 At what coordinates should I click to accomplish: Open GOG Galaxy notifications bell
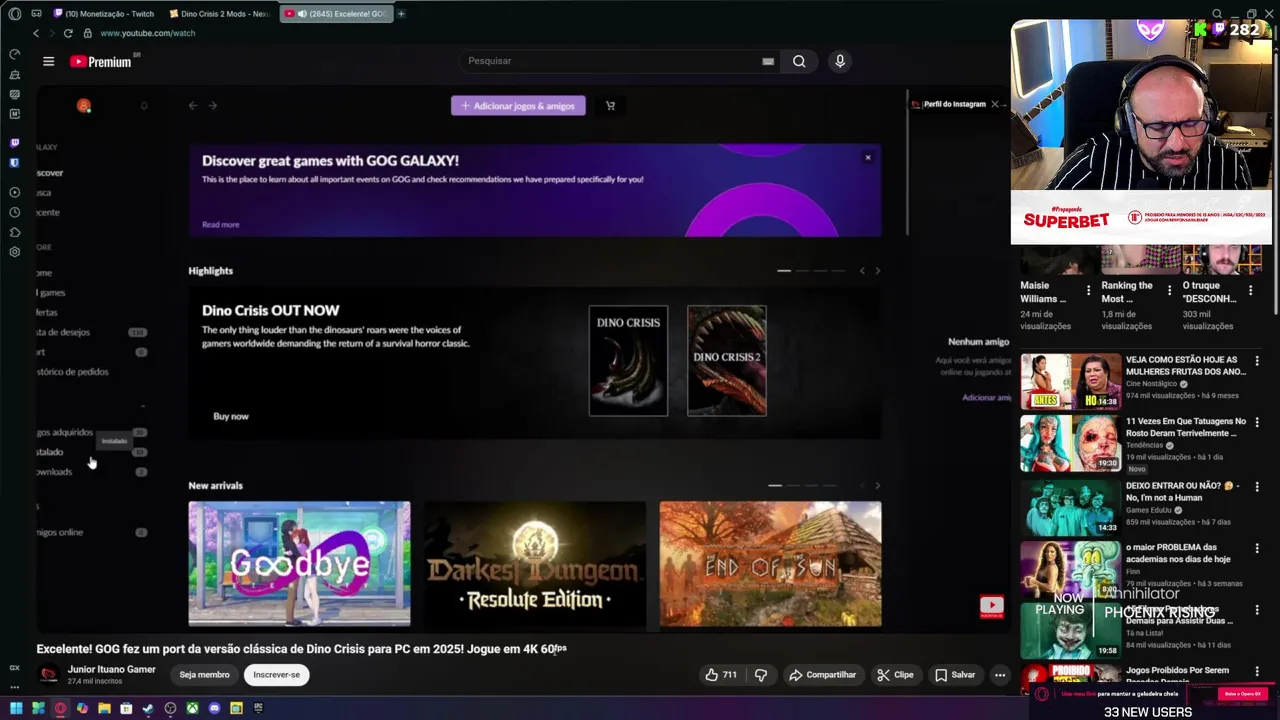144,105
